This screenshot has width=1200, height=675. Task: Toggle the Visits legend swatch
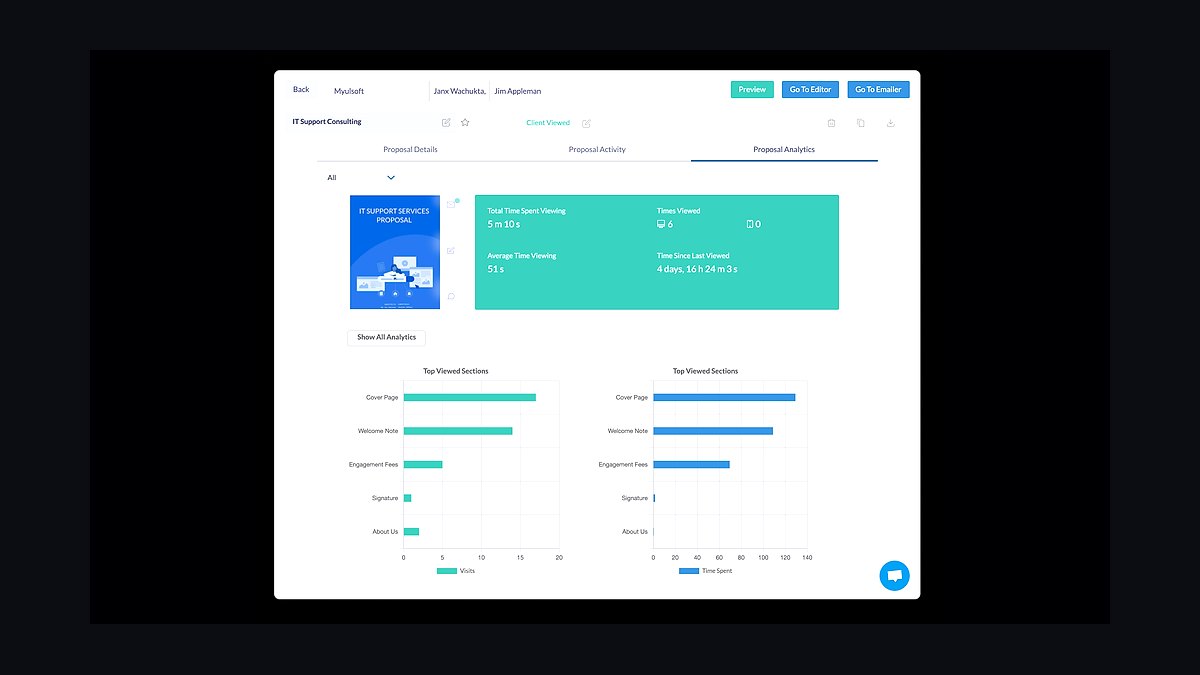447,571
